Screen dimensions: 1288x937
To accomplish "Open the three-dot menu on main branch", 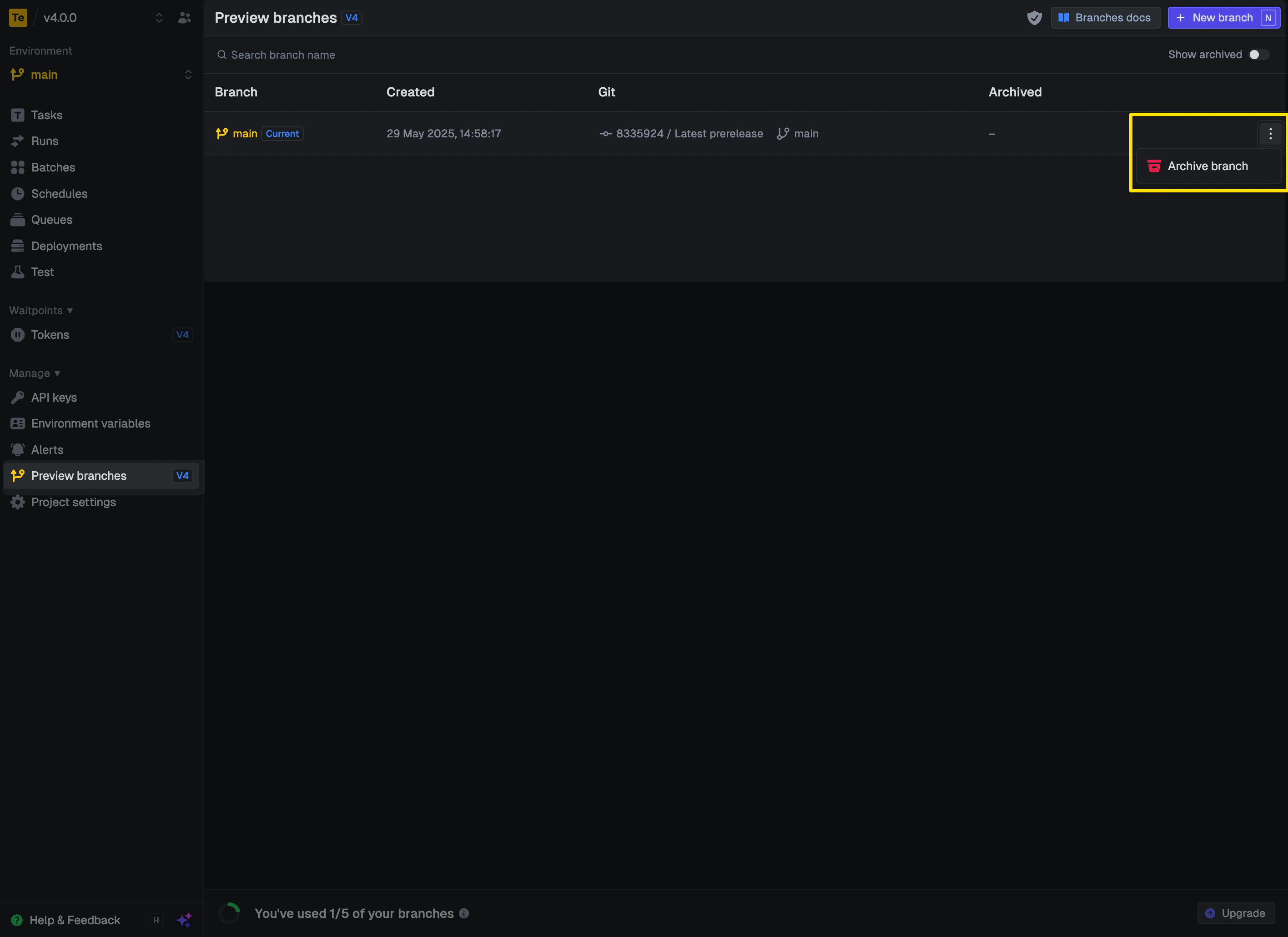I will pos(1270,133).
